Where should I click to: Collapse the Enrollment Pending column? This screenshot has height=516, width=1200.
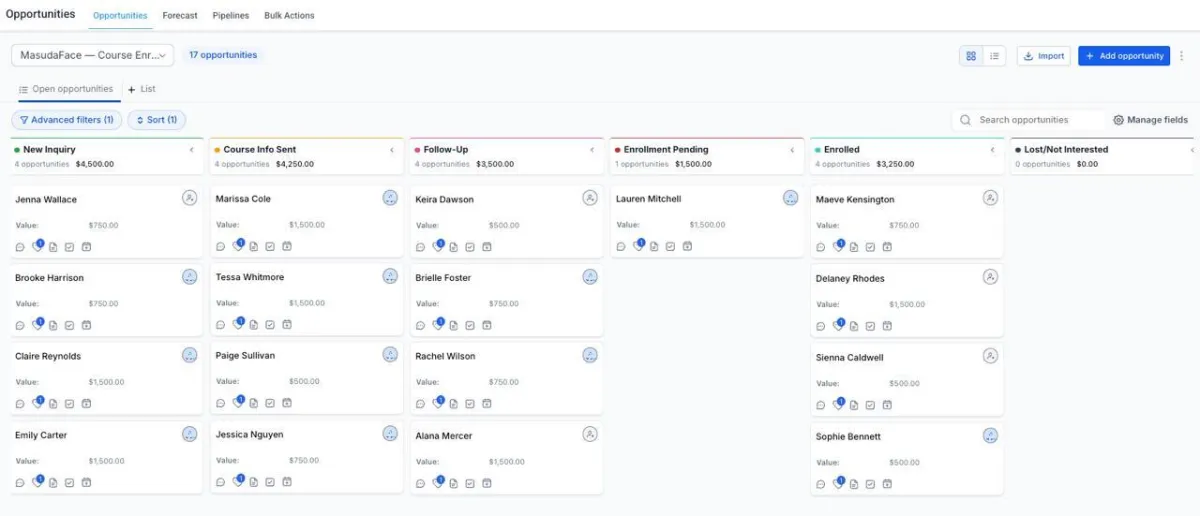[792, 150]
